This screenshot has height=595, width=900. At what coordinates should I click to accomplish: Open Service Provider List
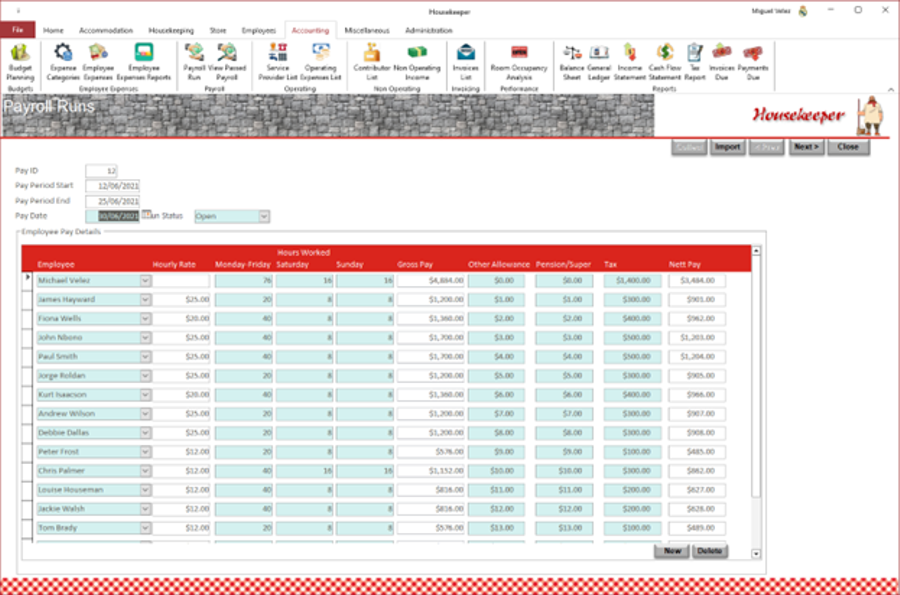tap(278, 61)
